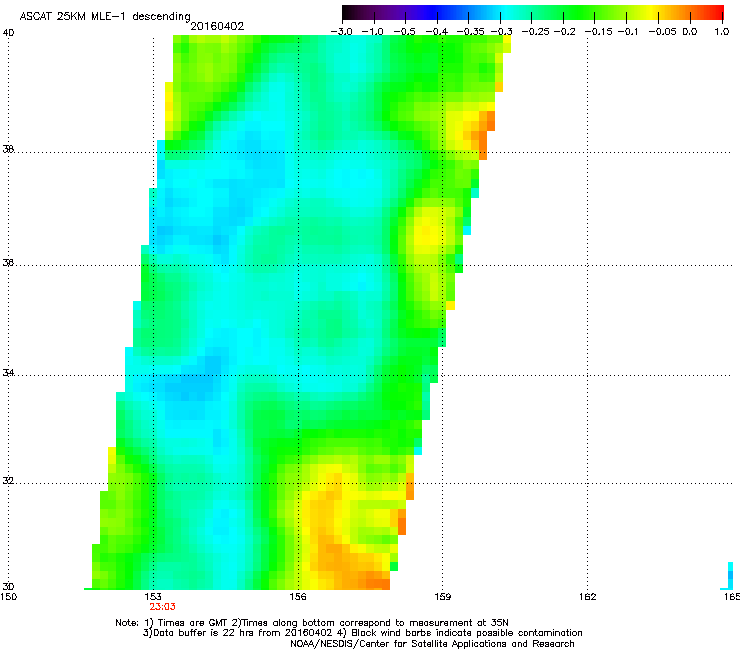Click the -3.0 color scale label
The height and width of the screenshot is (650, 740).
(x=341, y=32)
